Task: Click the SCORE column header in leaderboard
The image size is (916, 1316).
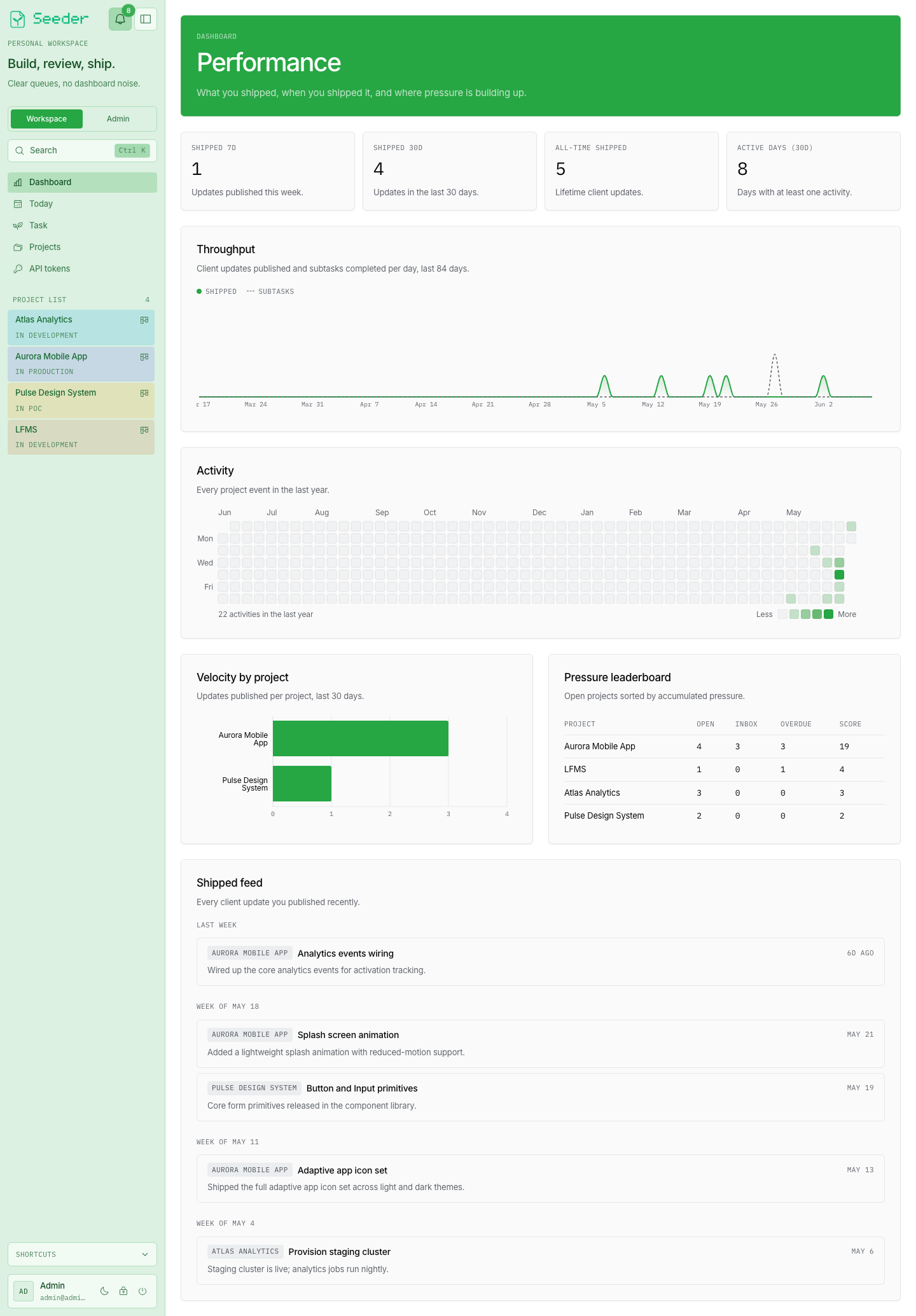Action: coord(850,724)
